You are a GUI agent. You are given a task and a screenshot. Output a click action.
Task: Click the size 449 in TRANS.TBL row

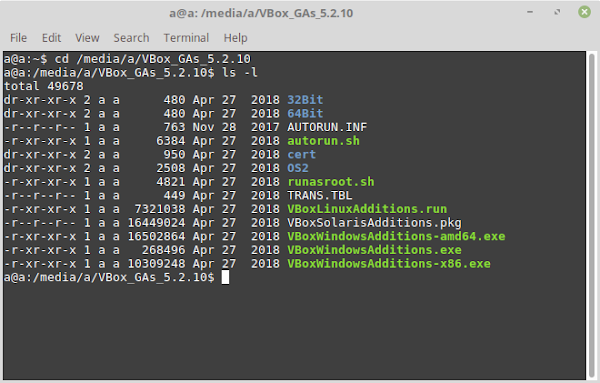pyautogui.click(x=174, y=196)
